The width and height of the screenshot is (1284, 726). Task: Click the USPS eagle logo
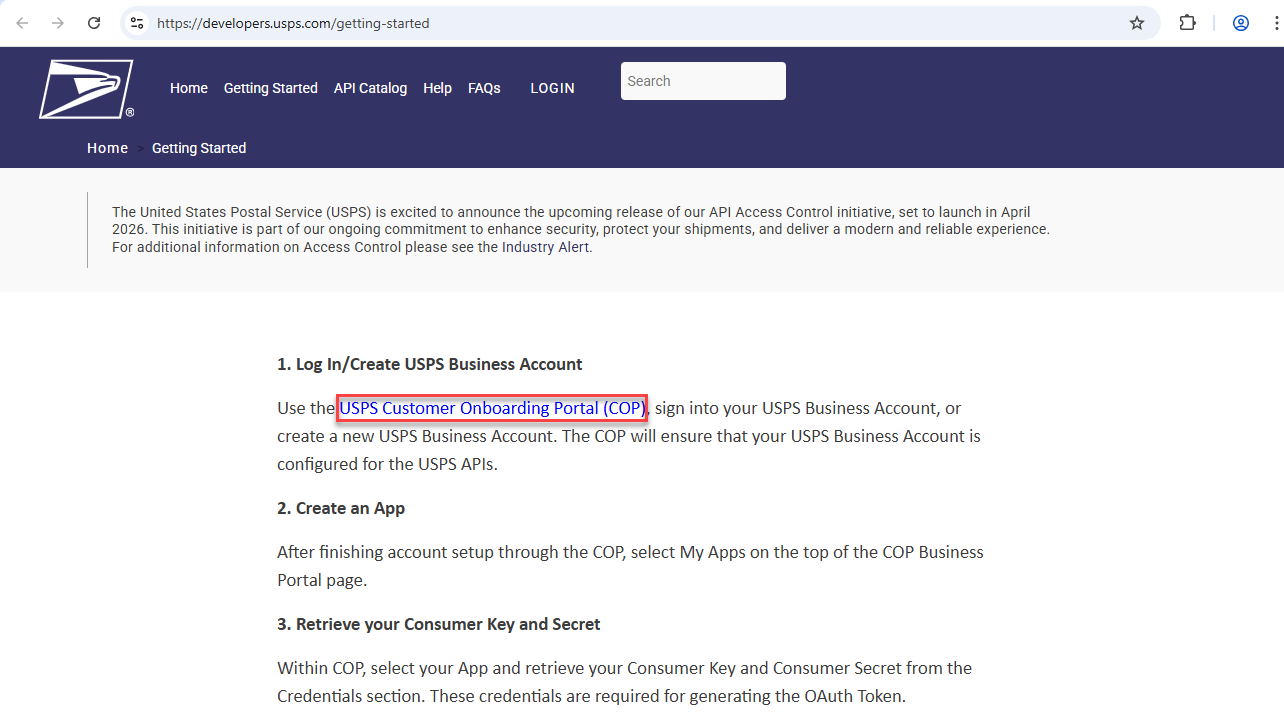point(86,88)
